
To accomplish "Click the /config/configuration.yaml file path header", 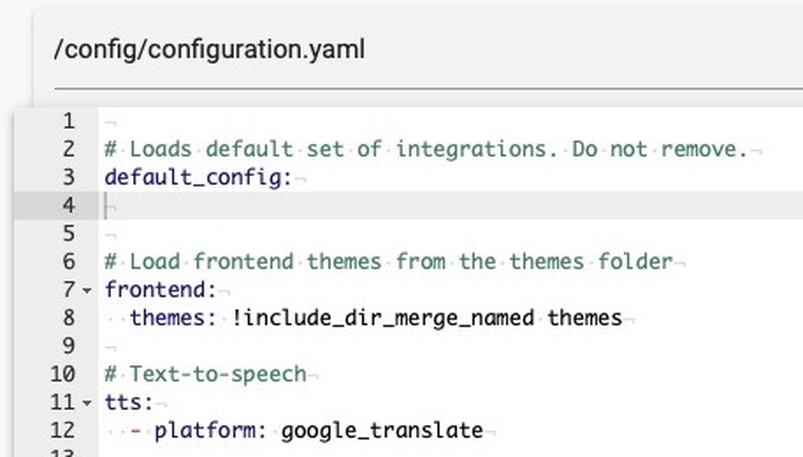I will pos(209,49).
